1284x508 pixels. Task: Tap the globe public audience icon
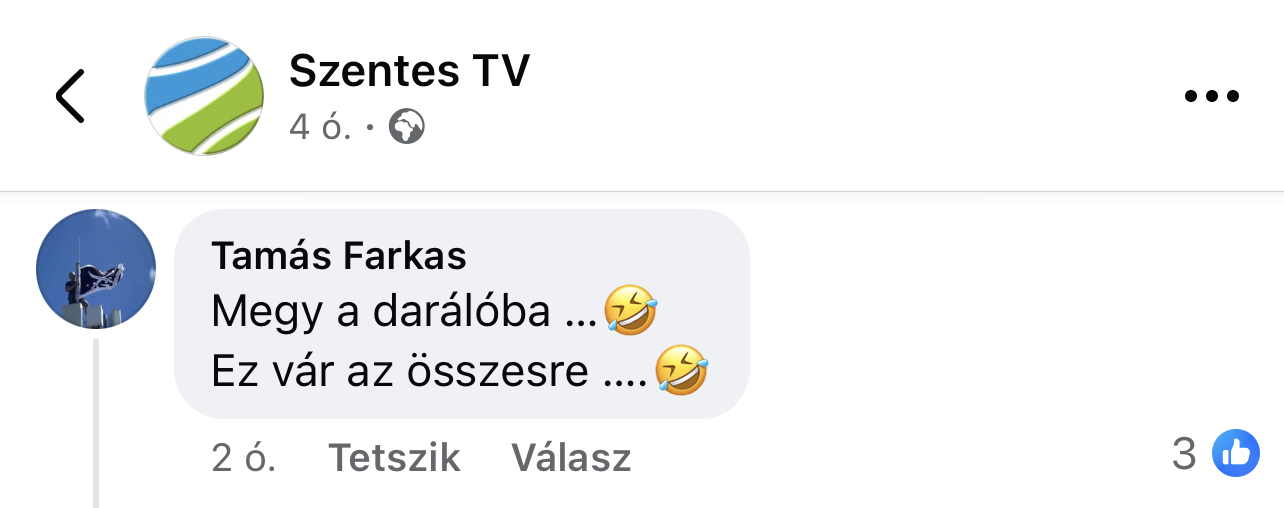coord(406,127)
